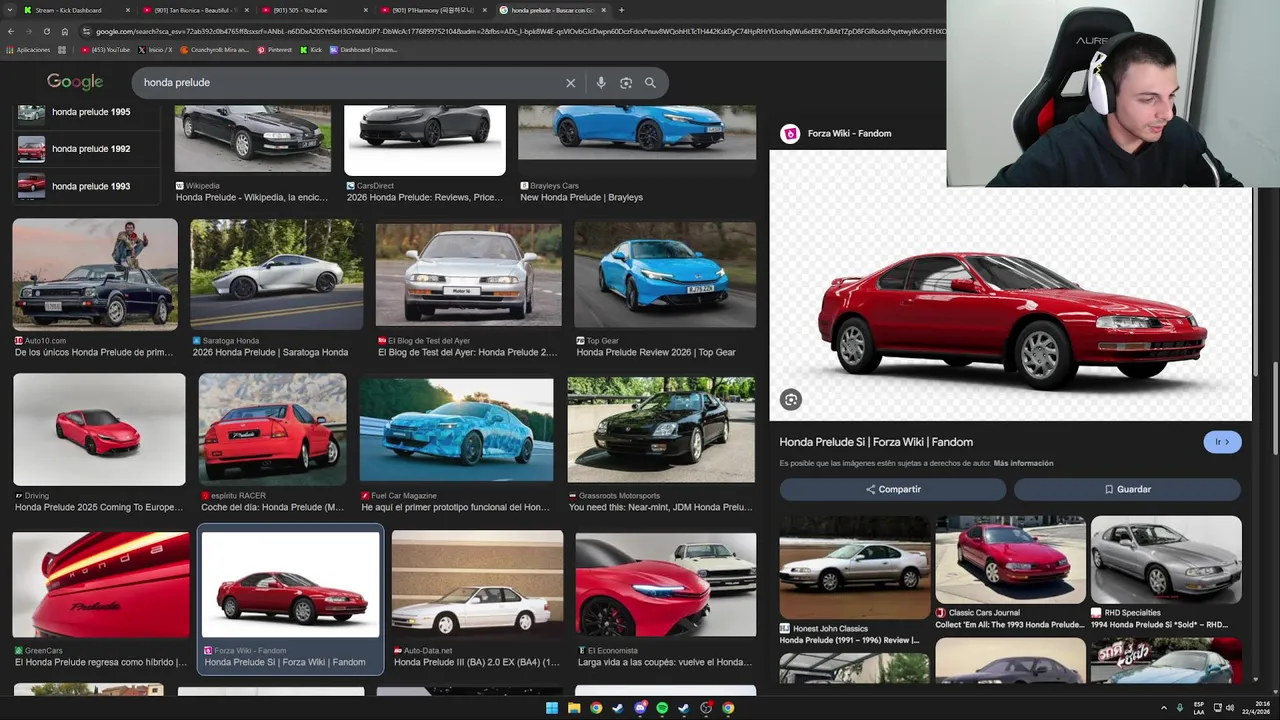Open the Honest John Classics related image
The image size is (1280, 720).
(x=854, y=567)
